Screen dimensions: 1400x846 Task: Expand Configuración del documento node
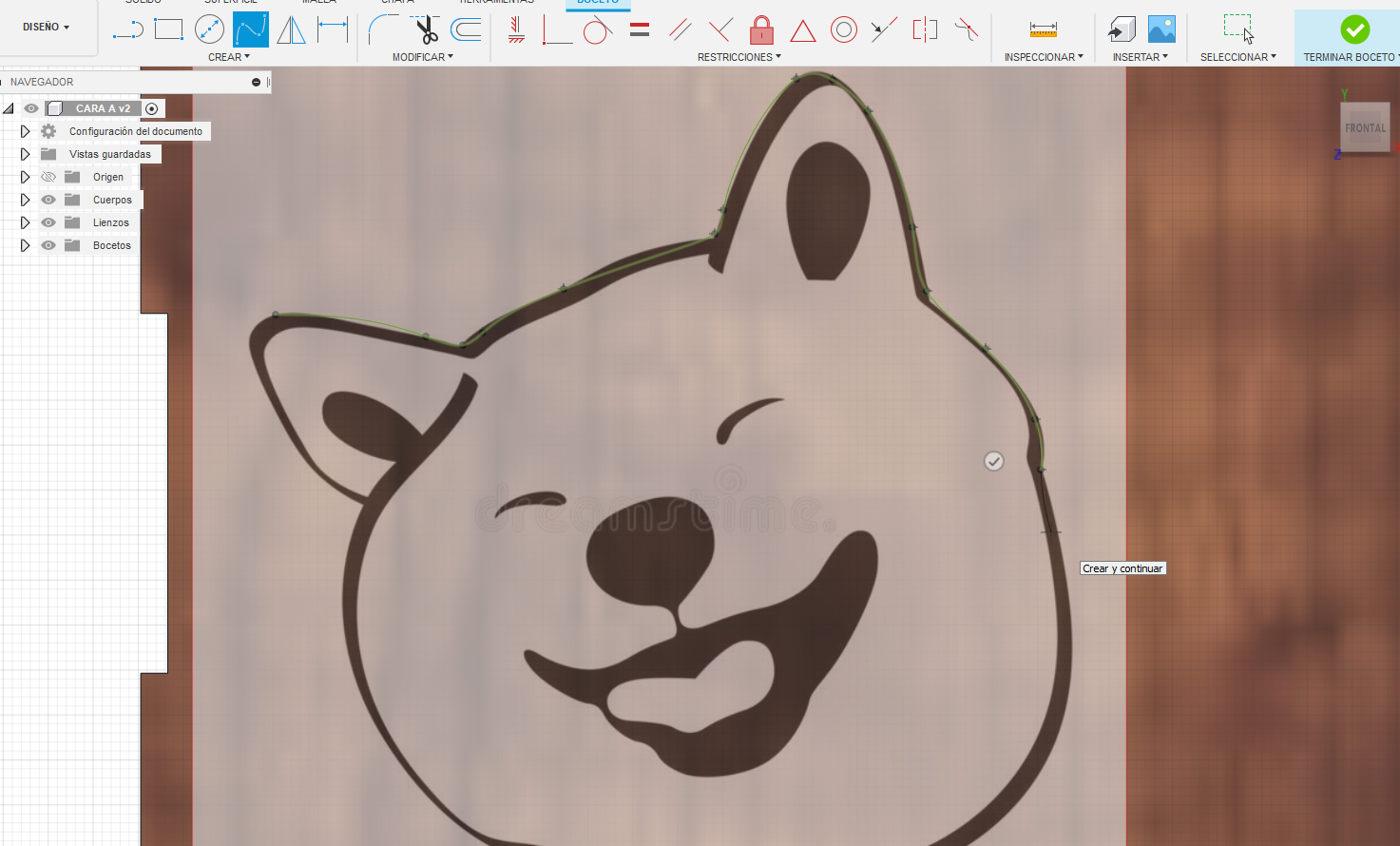coord(25,131)
